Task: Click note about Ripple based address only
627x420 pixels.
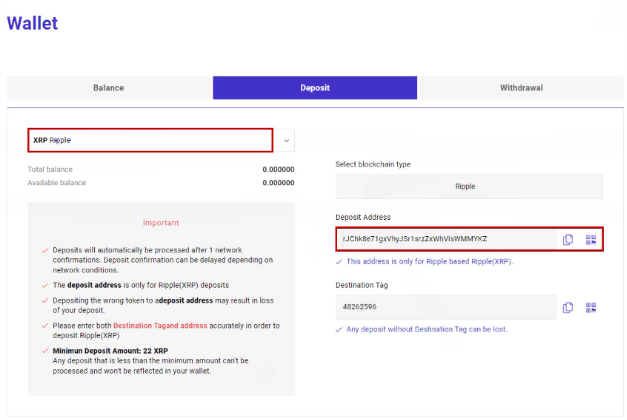Action: [x=429, y=262]
